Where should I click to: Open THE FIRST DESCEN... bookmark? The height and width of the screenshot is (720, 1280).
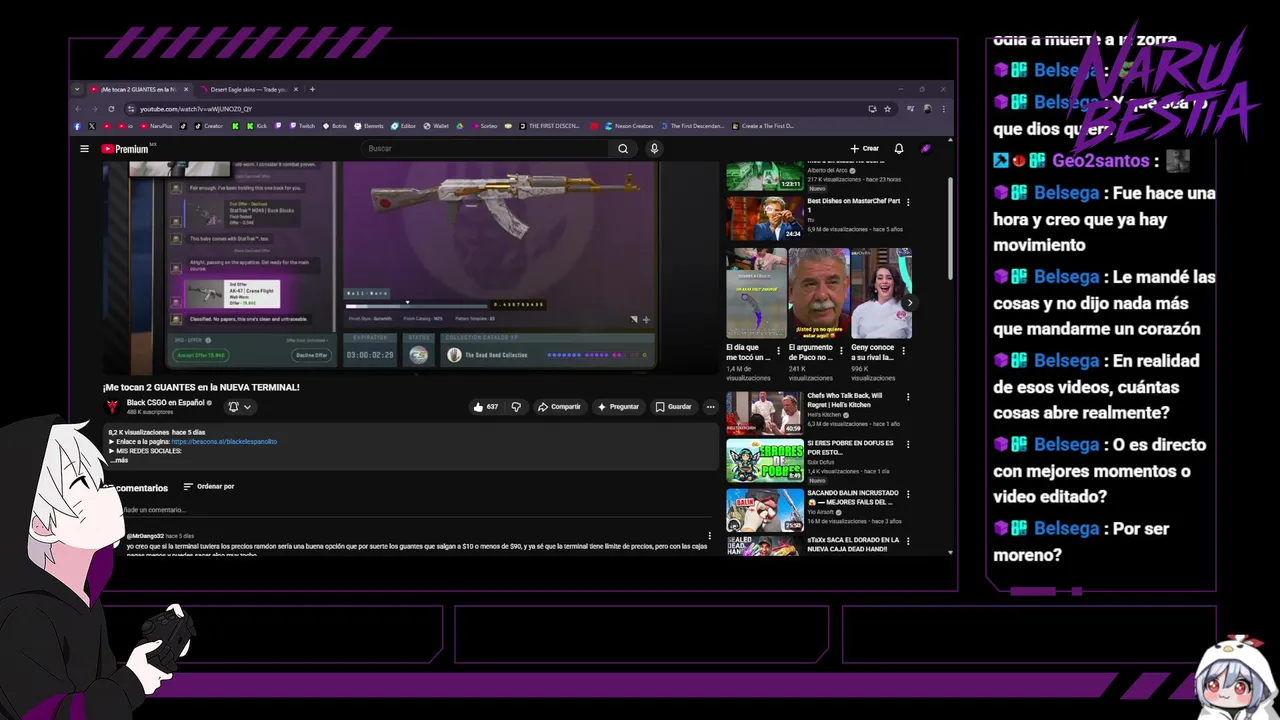548,126
